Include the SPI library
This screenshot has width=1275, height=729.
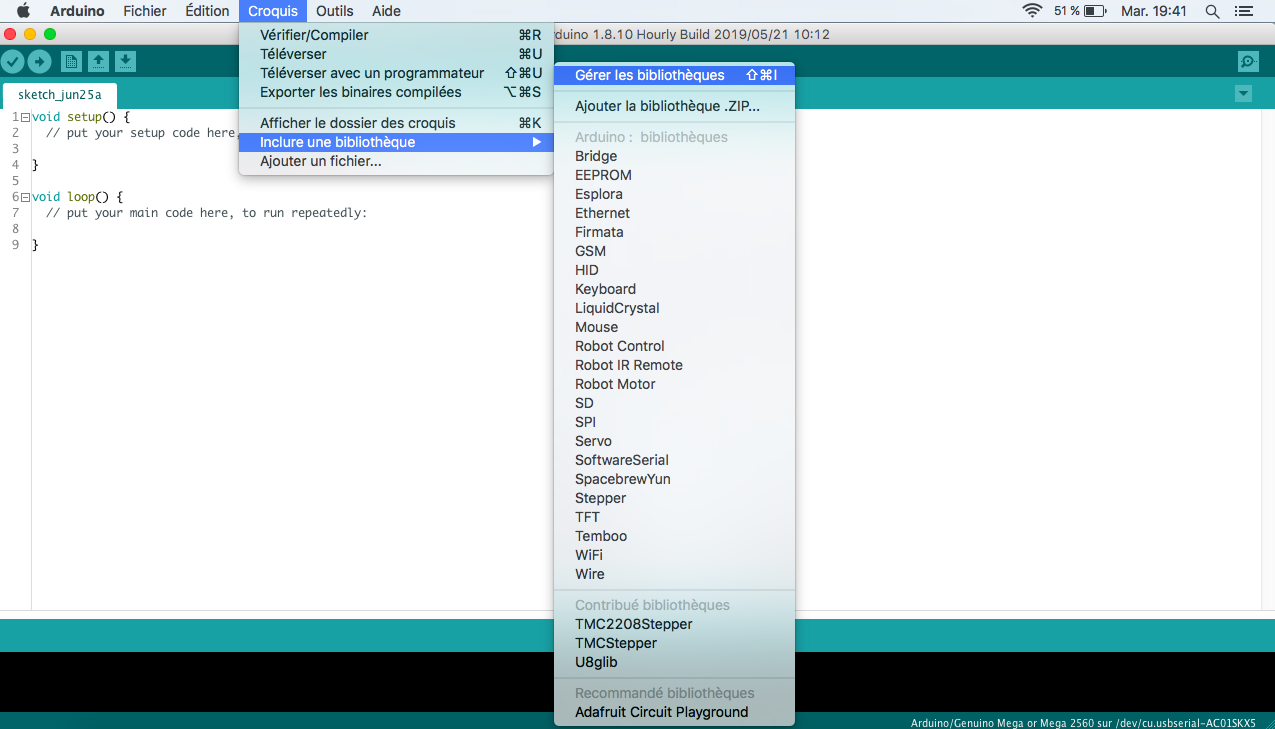pos(675,422)
